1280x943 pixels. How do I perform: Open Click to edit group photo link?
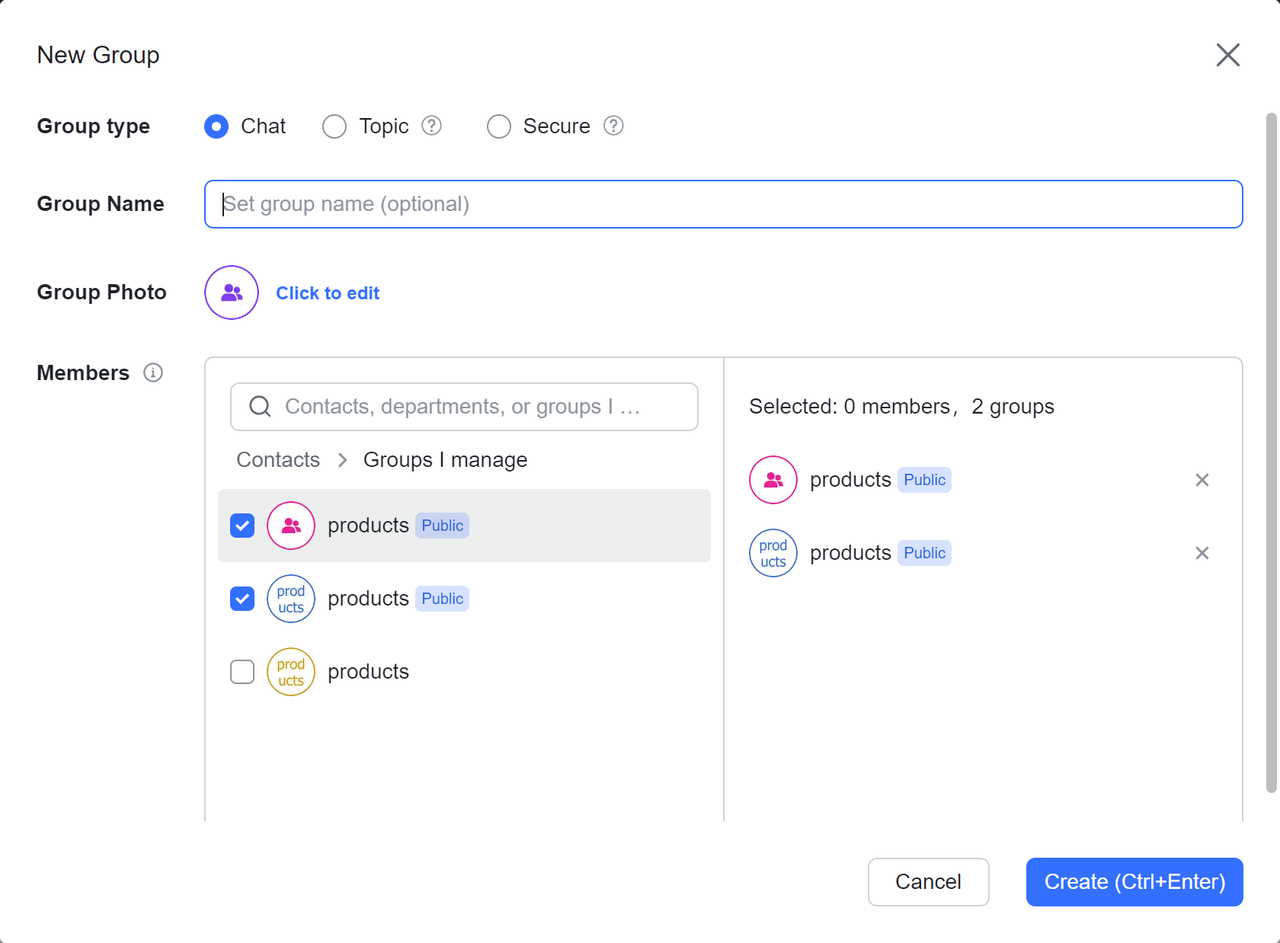[x=328, y=293]
